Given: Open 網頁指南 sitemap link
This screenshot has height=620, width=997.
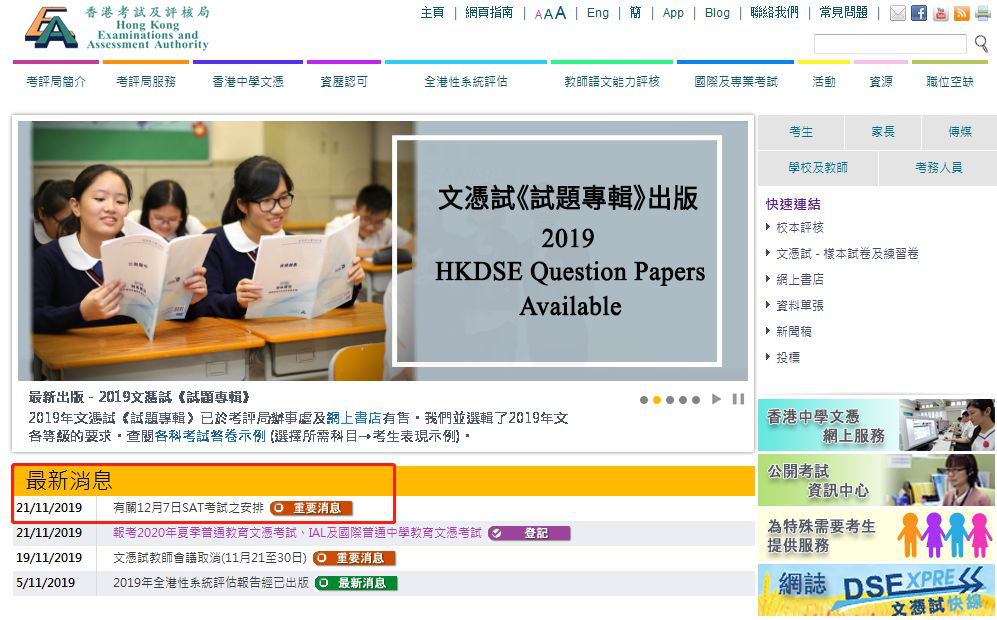Looking at the screenshot, I should pos(489,13).
